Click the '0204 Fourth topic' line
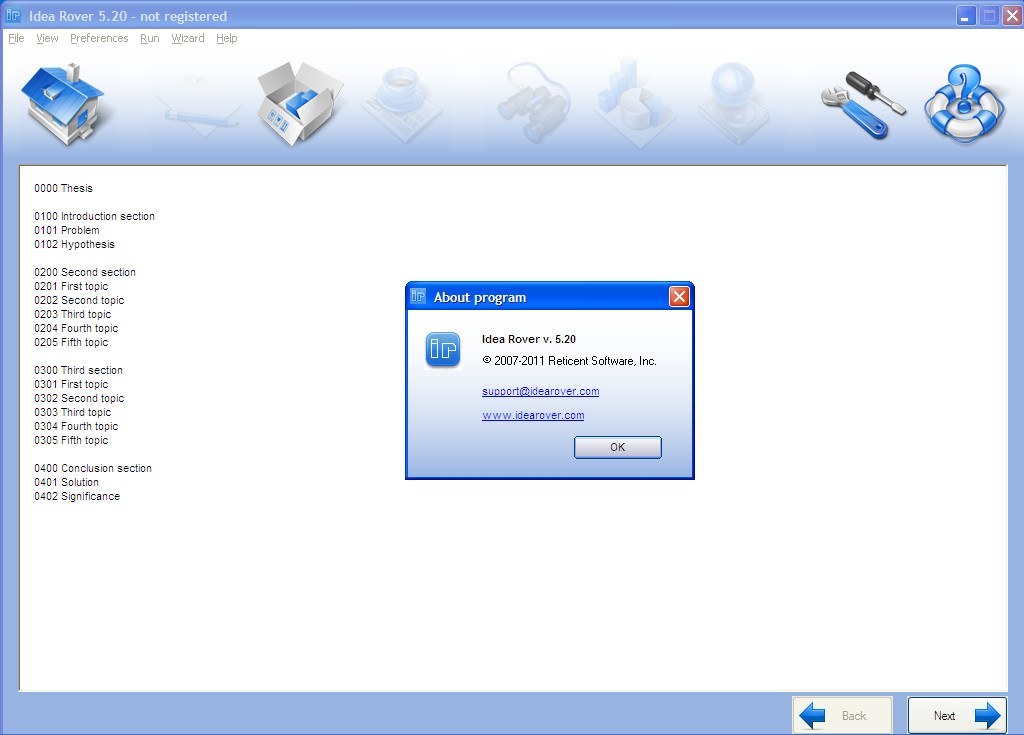This screenshot has height=735, width=1024. (76, 328)
